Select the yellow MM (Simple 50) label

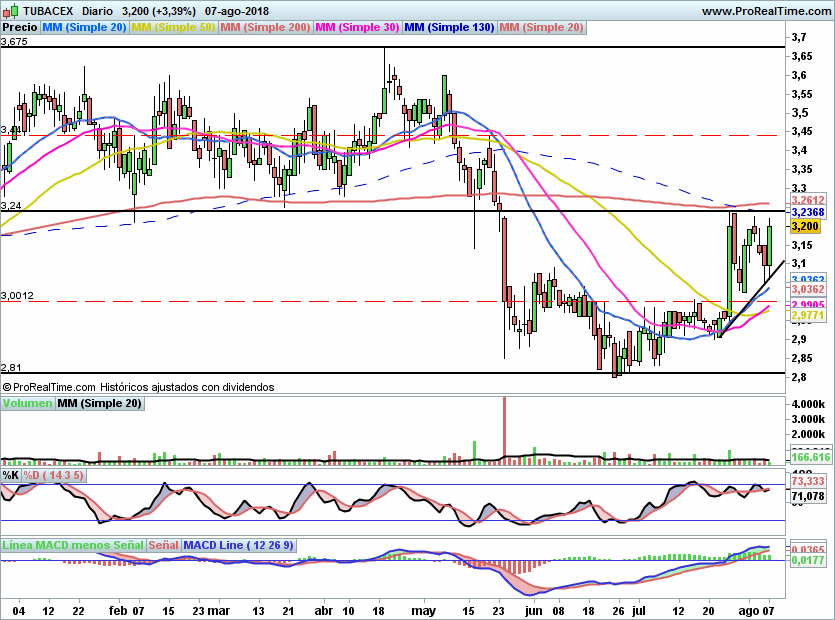point(173,27)
